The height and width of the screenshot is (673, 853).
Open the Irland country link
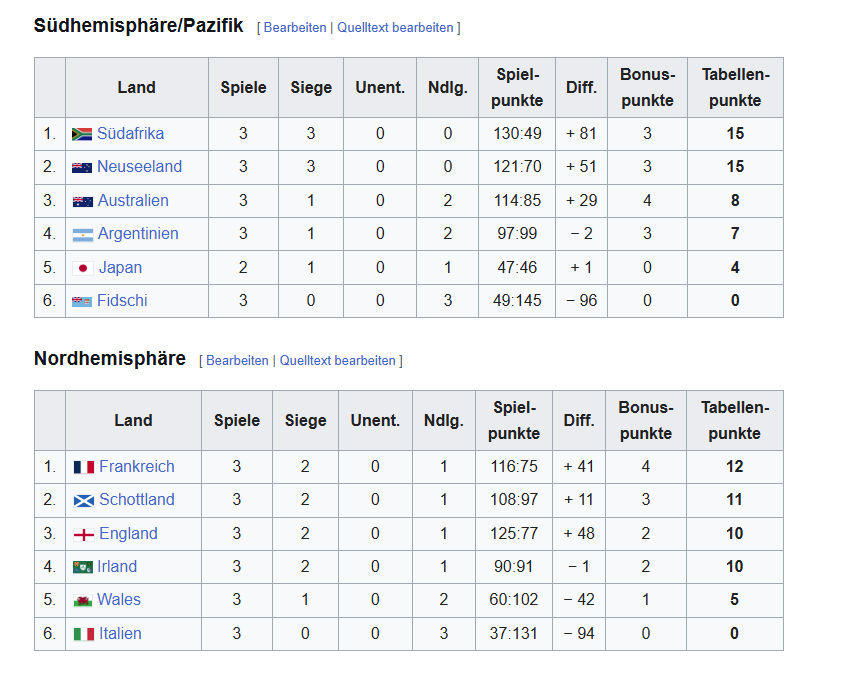click(x=117, y=566)
